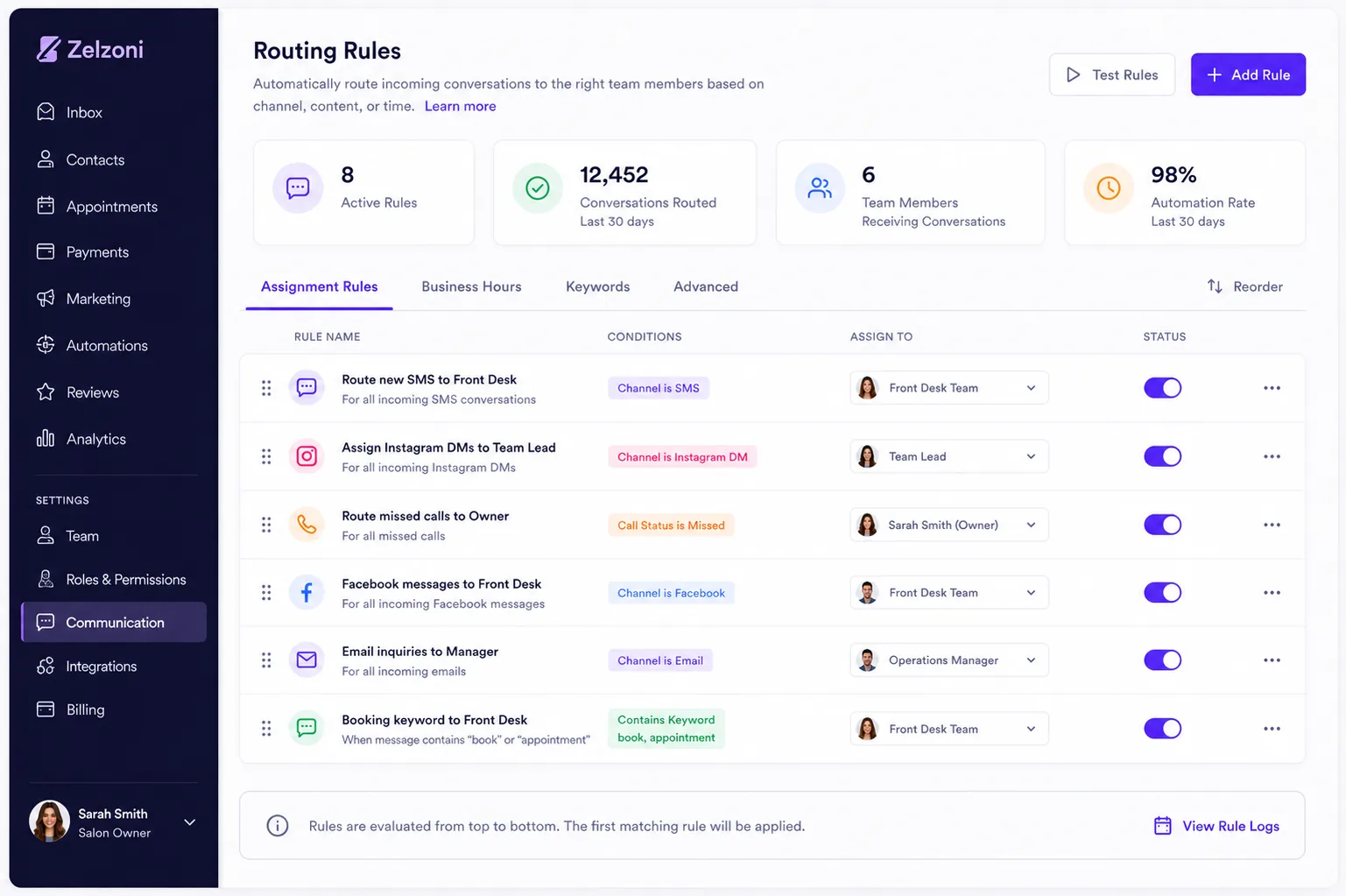
Task: Open more options for Email inquiries rule
Action: [x=1272, y=660]
